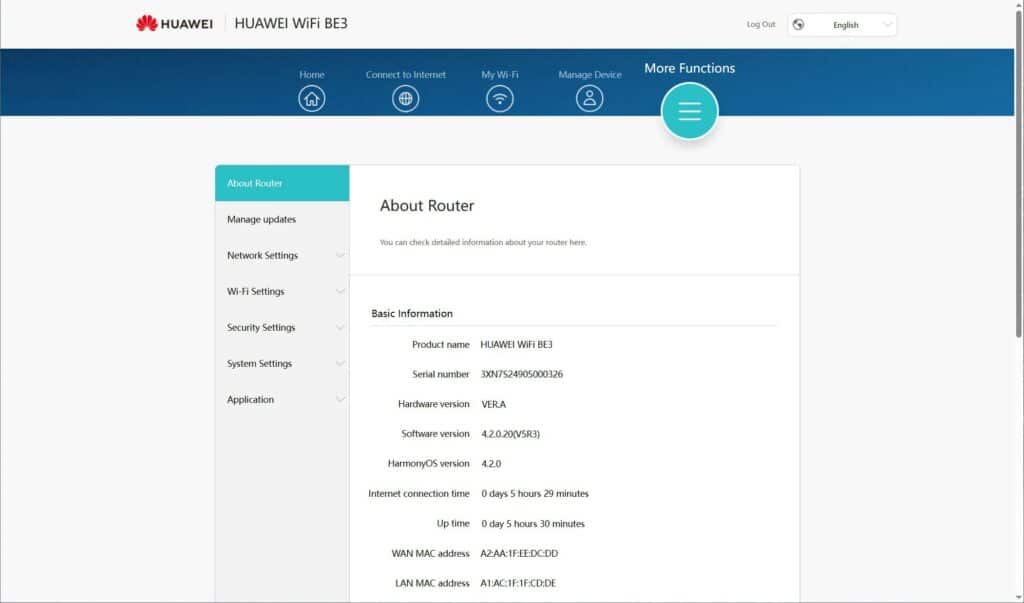This screenshot has height=603, width=1024.
Task: Click the Up time label
Action: pos(453,524)
